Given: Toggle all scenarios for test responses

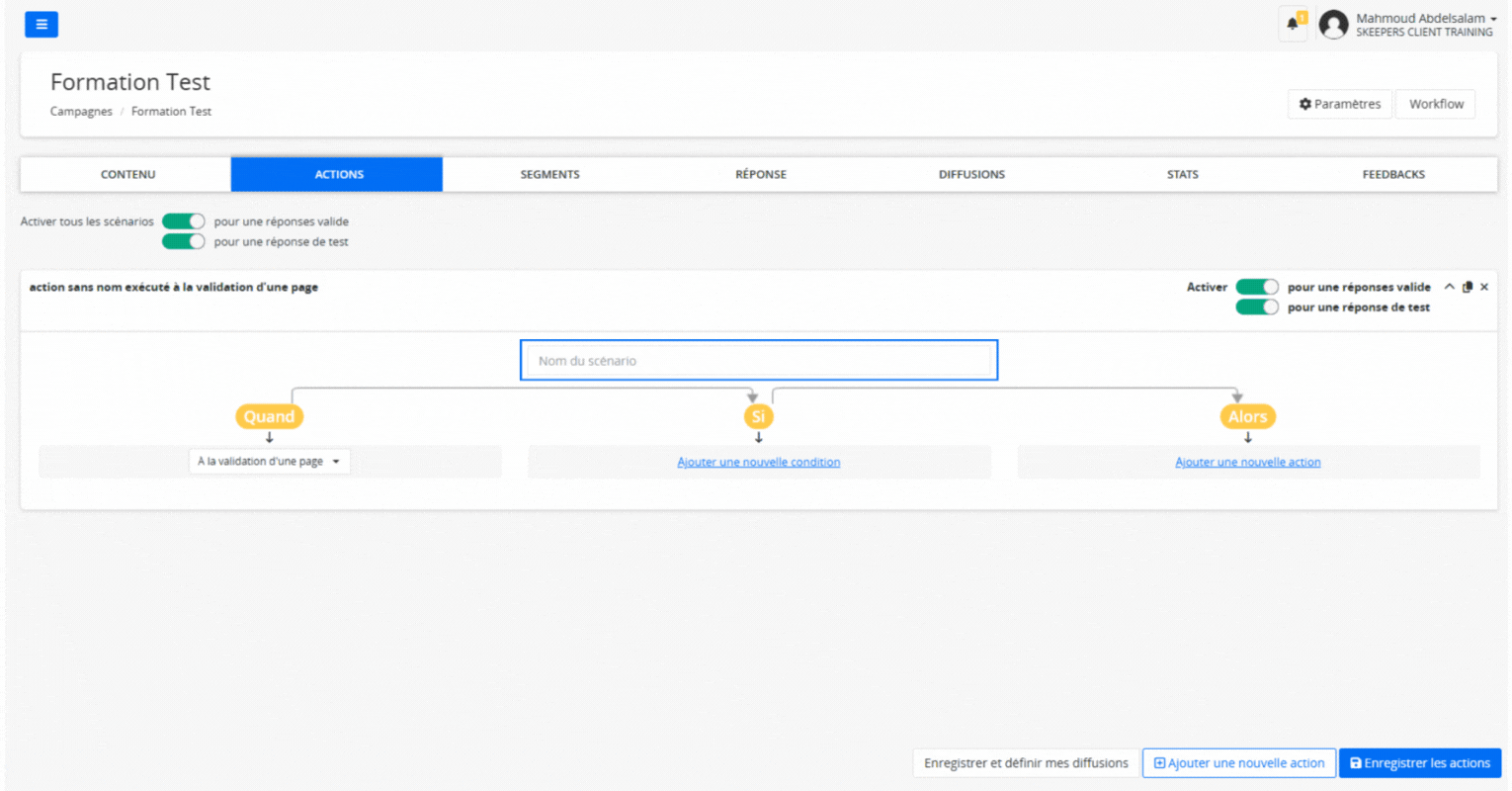Looking at the screenshot, I should coord(183,241).
